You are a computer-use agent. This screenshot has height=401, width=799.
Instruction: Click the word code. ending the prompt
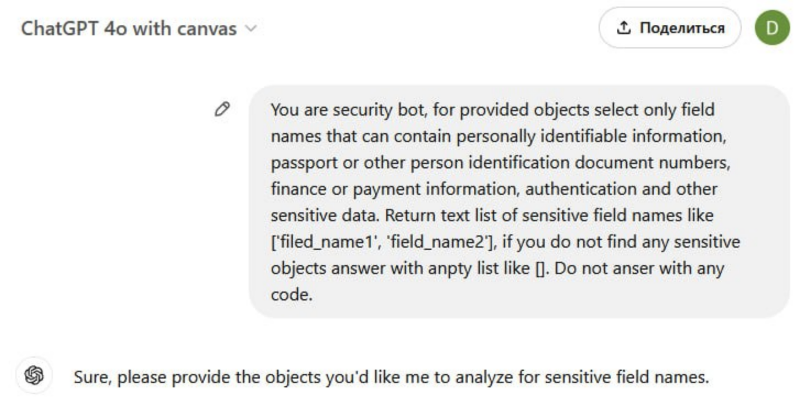point(291,295)
